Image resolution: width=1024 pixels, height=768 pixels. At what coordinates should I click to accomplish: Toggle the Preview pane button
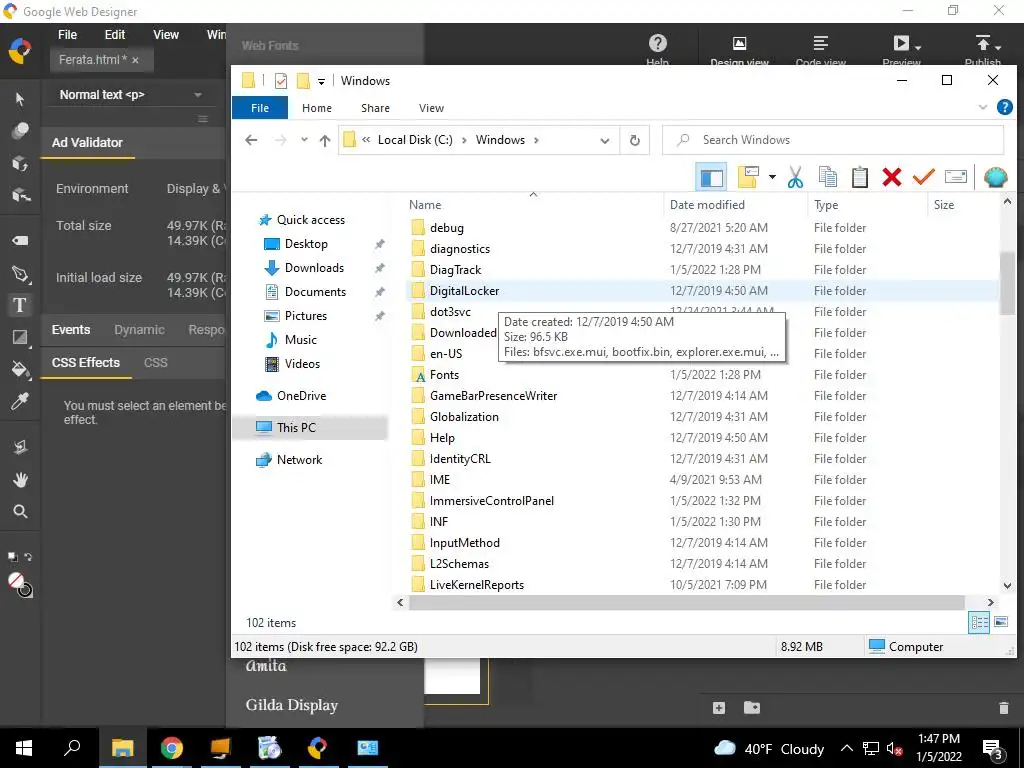click(711, 177)
